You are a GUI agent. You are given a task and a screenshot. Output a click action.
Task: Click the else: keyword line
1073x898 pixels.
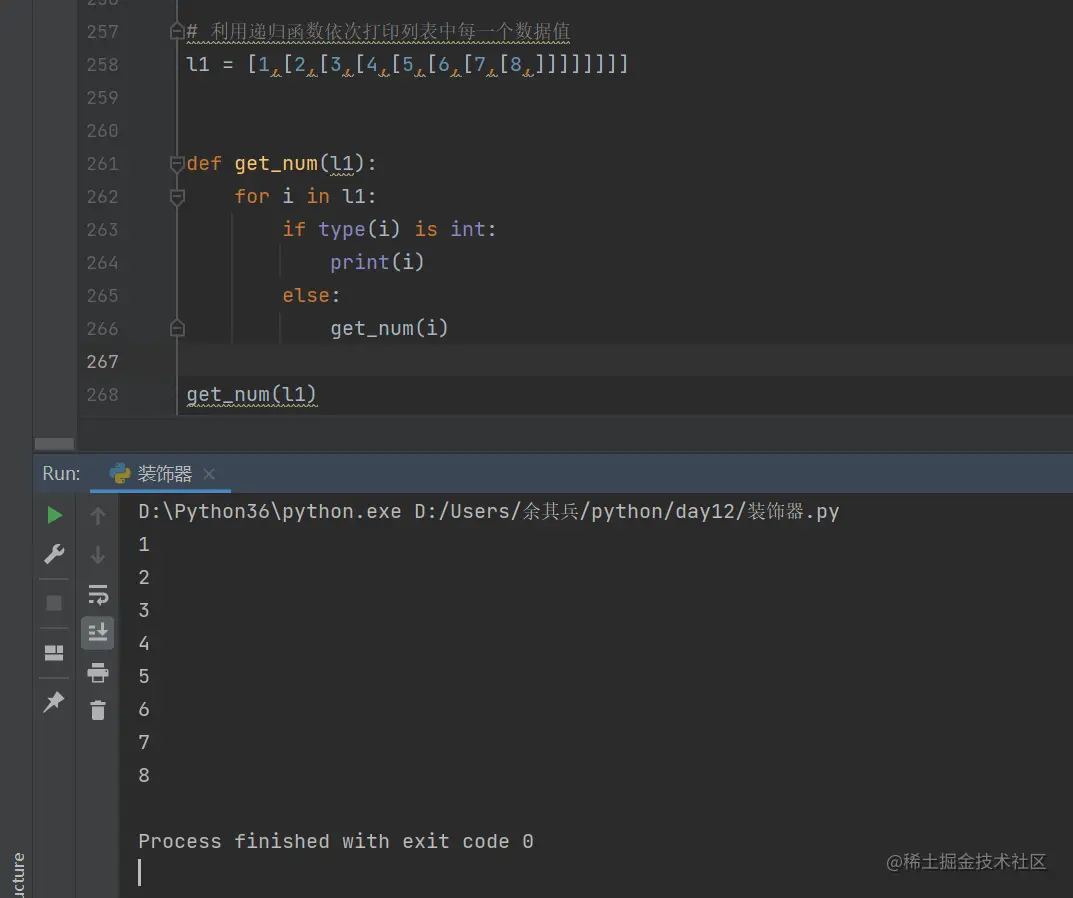[x=311, y=295]
